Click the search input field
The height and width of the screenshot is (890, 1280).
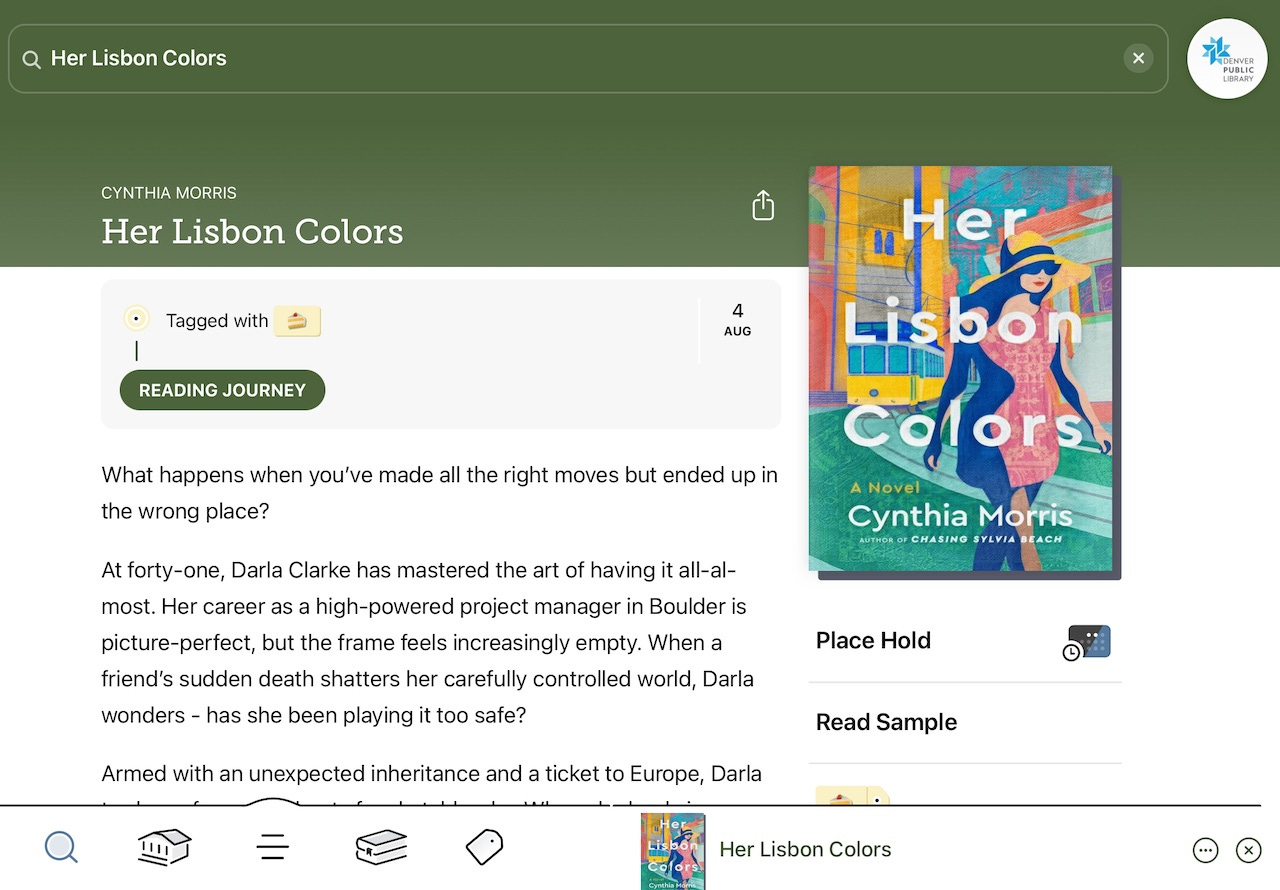pos(588,59)
